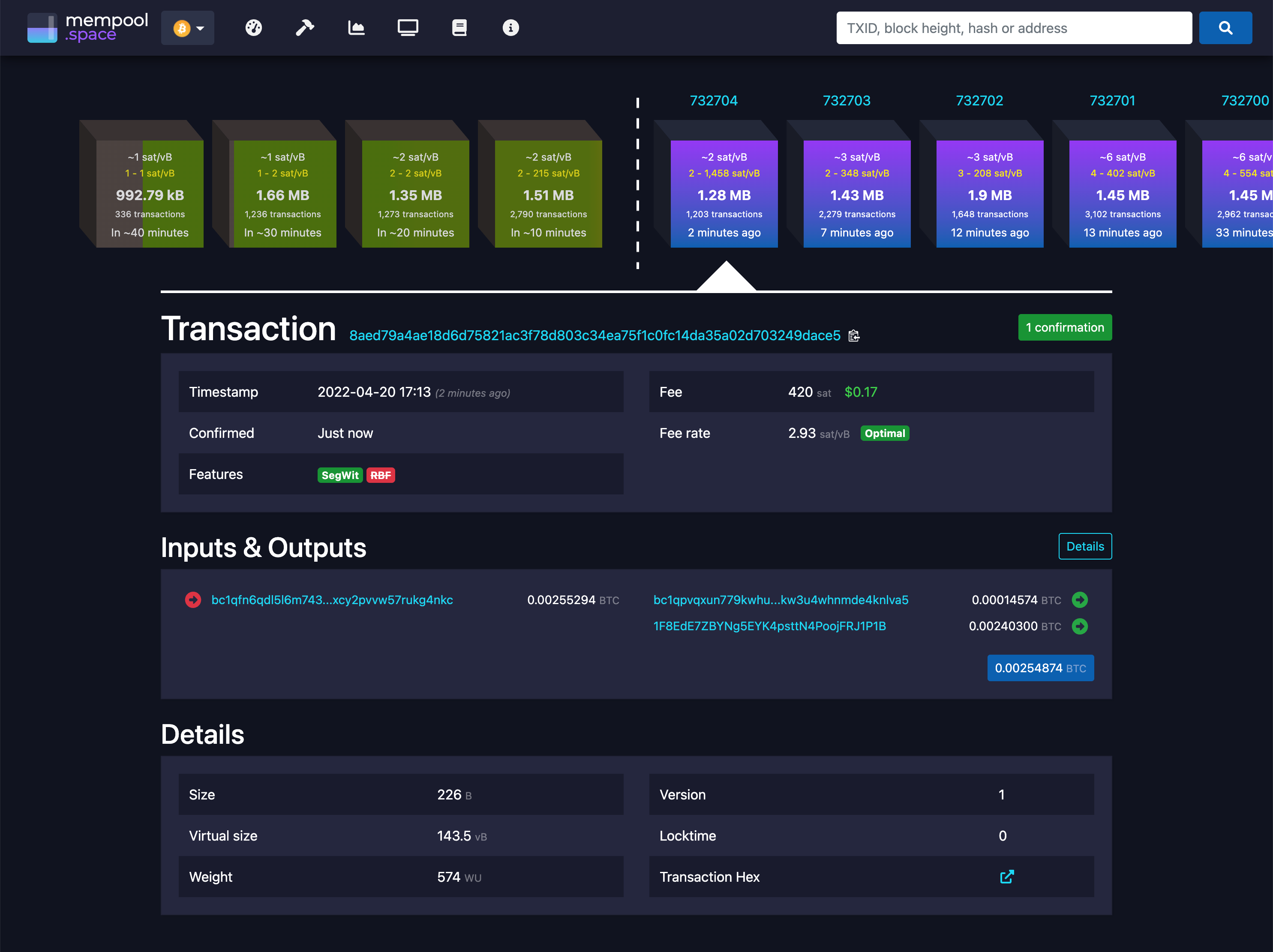Click the $0.17 fee value
This screenshot has height=952, width=1273.
click(861, 392)
